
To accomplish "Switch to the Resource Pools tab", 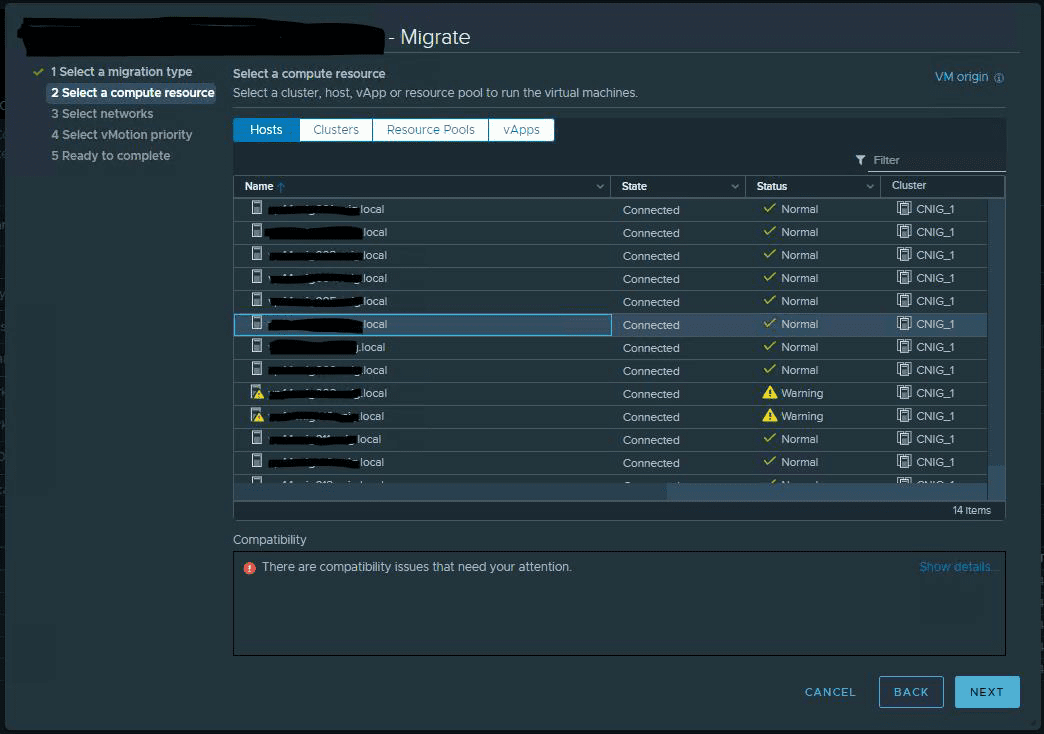I will [431, 130].
